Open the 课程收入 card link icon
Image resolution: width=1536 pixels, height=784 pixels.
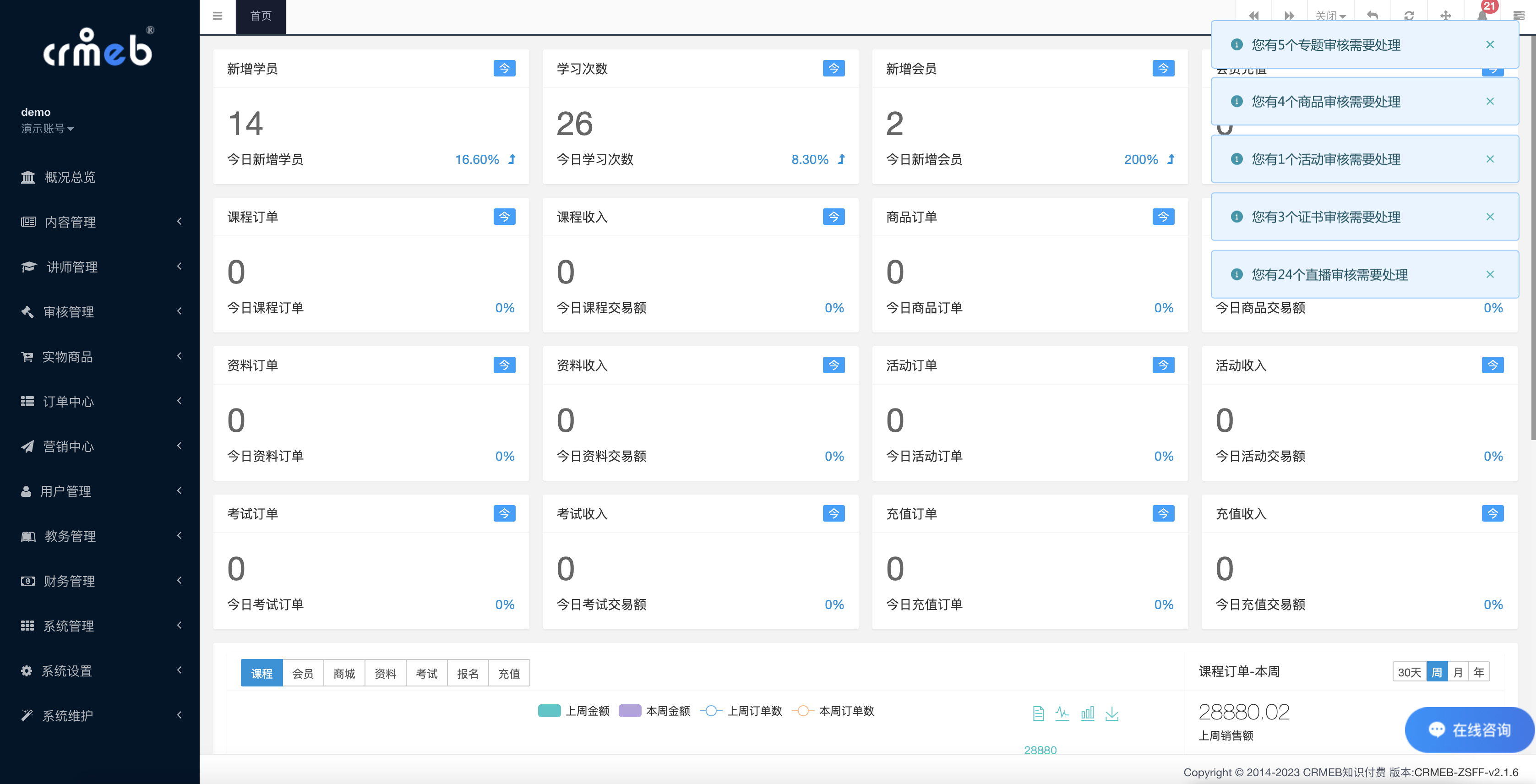(x=833, y=217)
